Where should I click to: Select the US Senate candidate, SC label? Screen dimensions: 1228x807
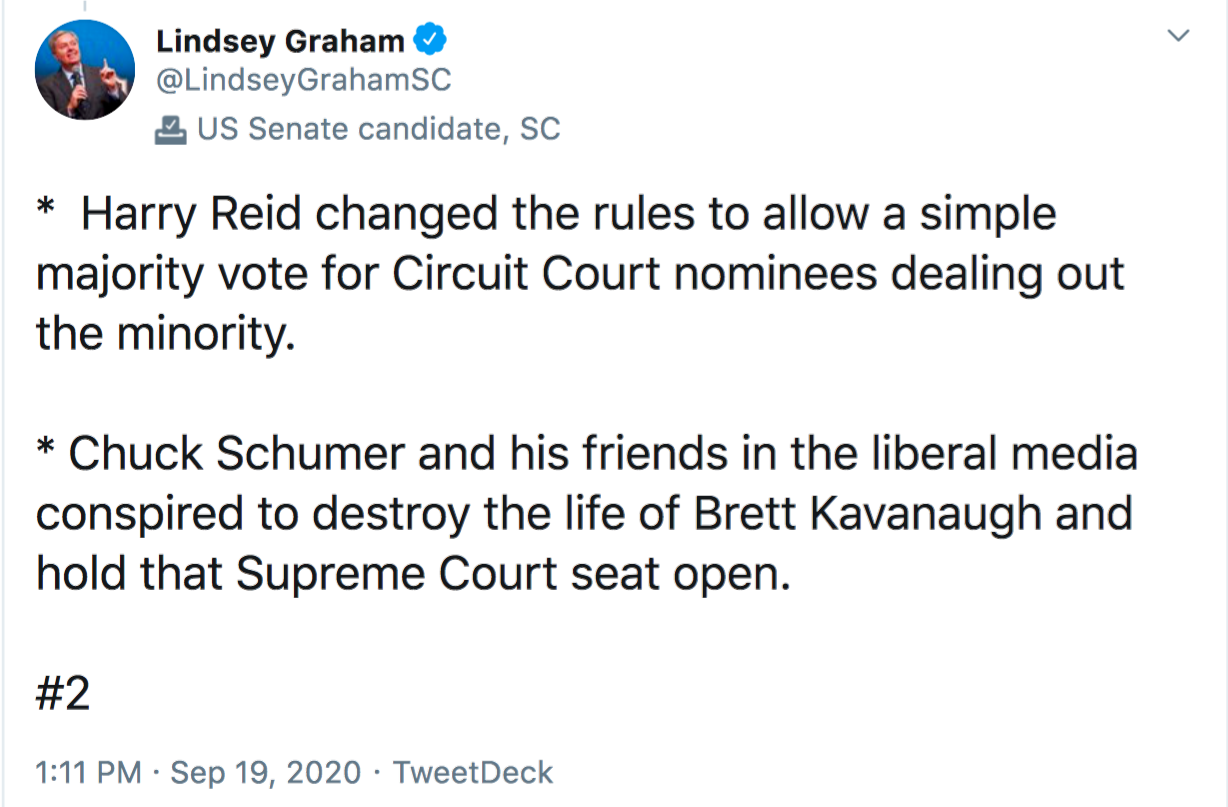[379, 129]
